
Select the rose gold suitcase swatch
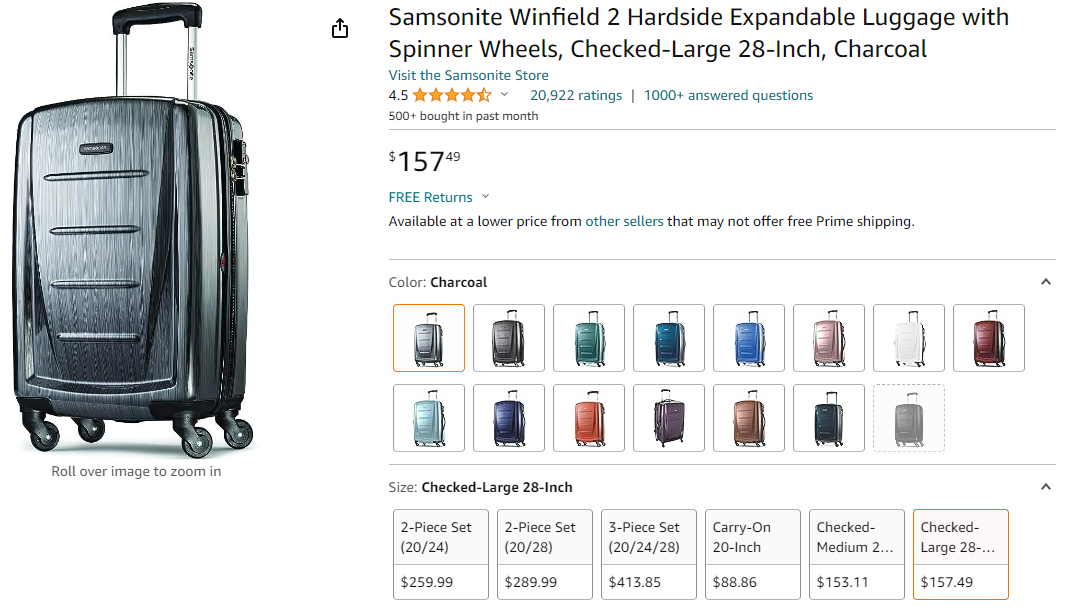(829, 338)
